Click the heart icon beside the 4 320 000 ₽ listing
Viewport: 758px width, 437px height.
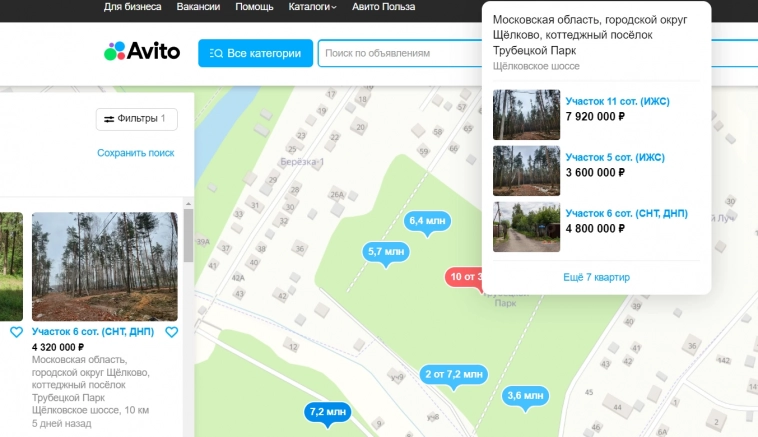click(x=172, y=332)
